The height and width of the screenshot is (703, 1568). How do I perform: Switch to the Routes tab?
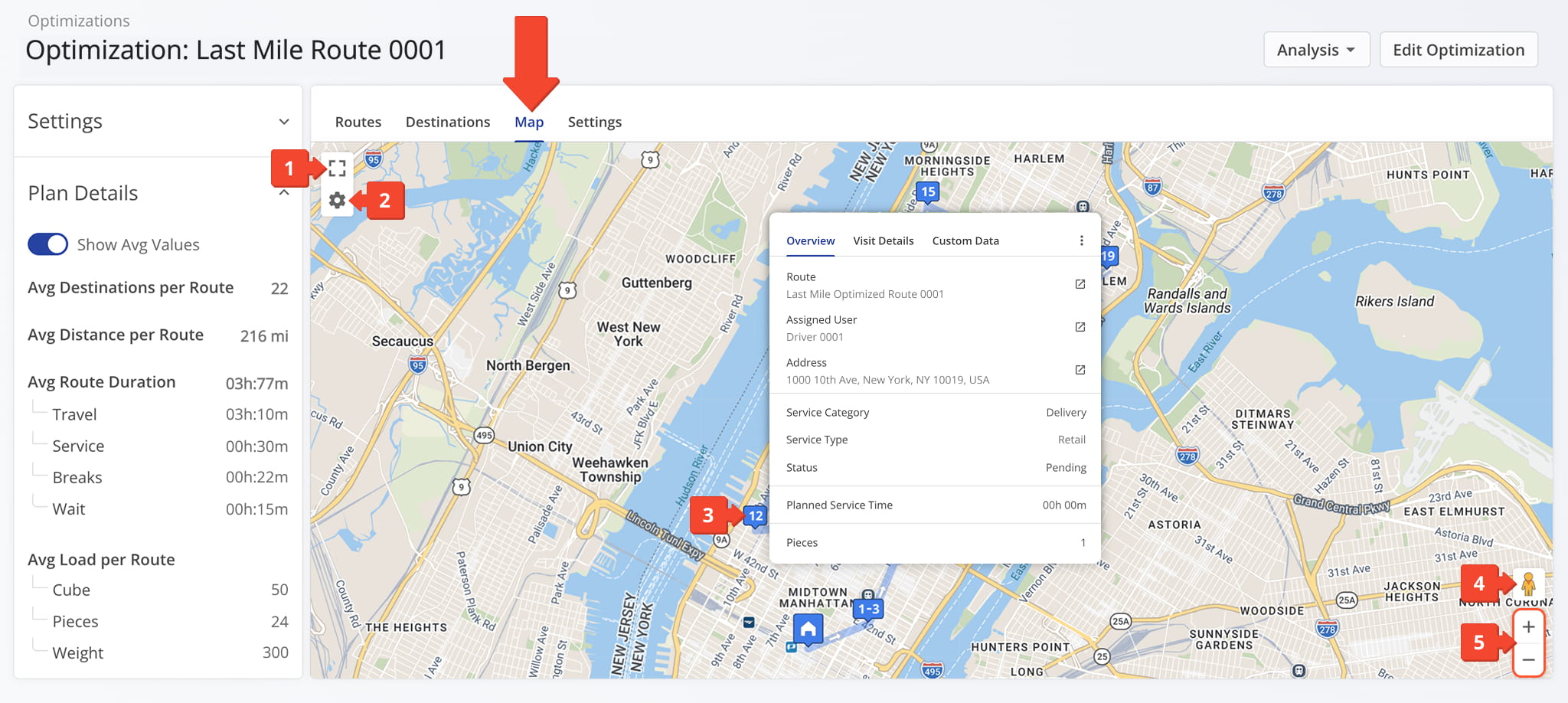(x=358, y=122)
